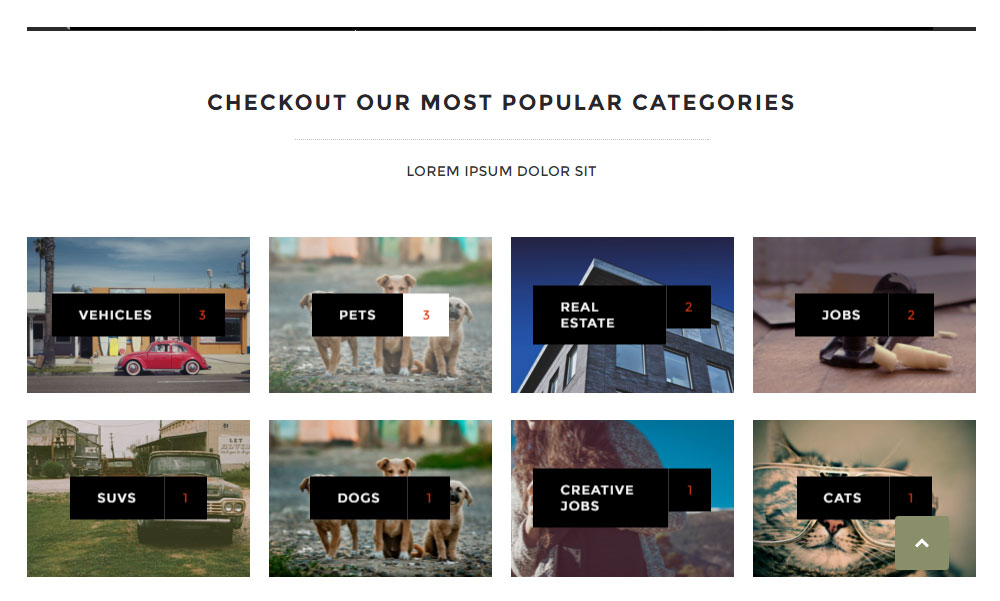Click the white count badge on PETS

click(426, 314)
